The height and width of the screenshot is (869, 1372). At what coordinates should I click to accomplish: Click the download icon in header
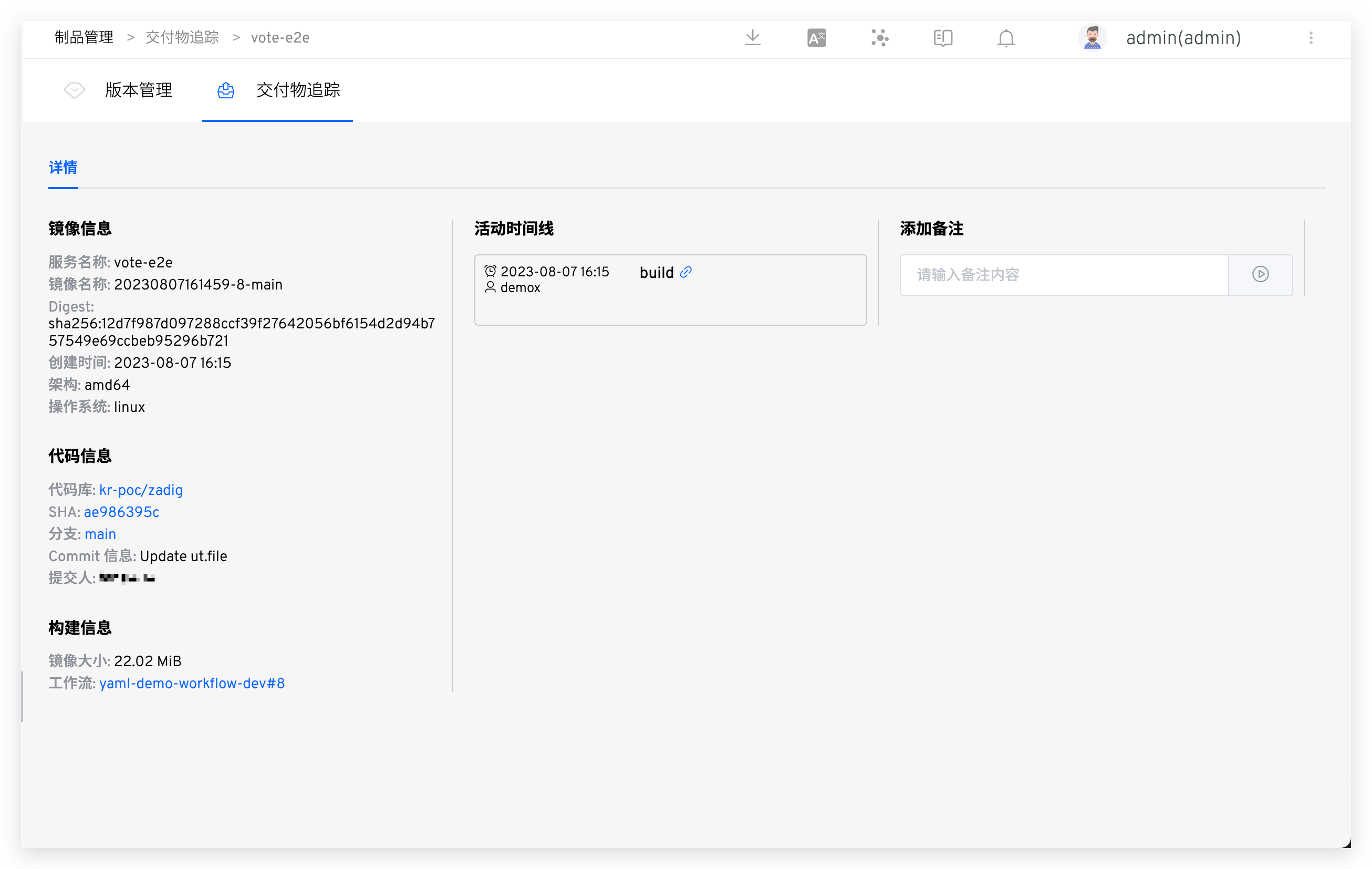(x=753, y=38)
